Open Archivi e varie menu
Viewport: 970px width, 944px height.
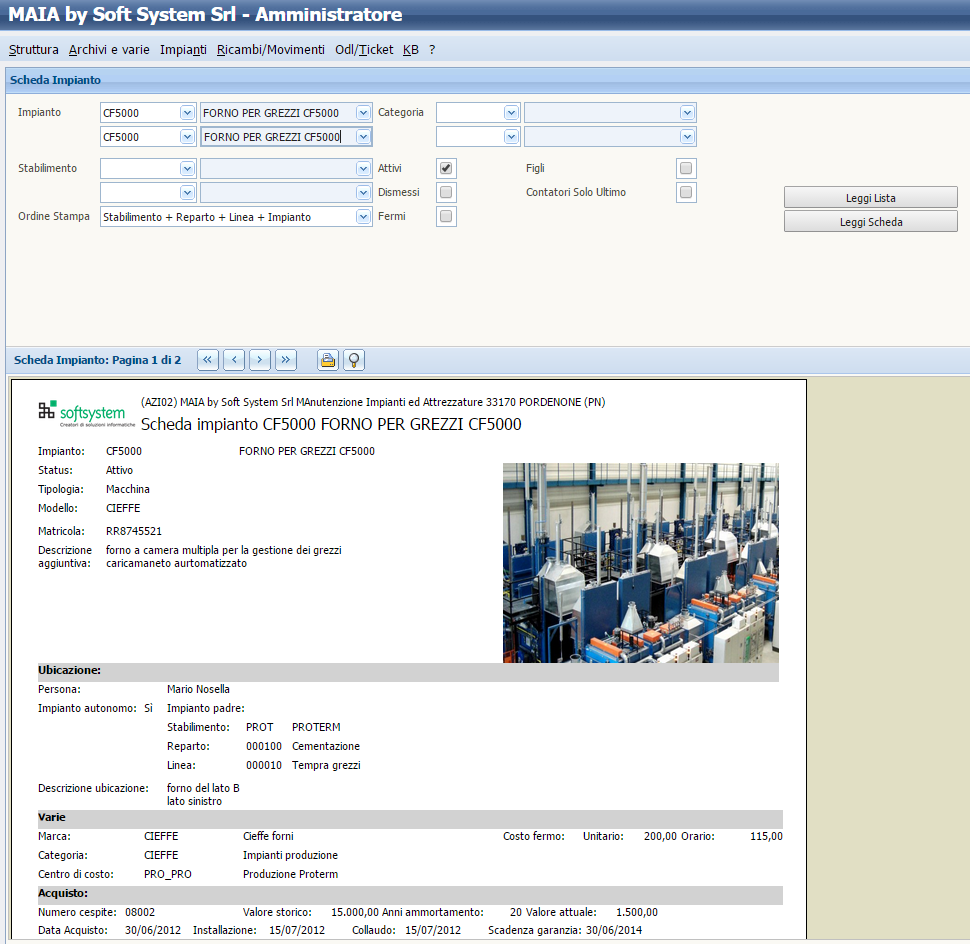[109, 49]
